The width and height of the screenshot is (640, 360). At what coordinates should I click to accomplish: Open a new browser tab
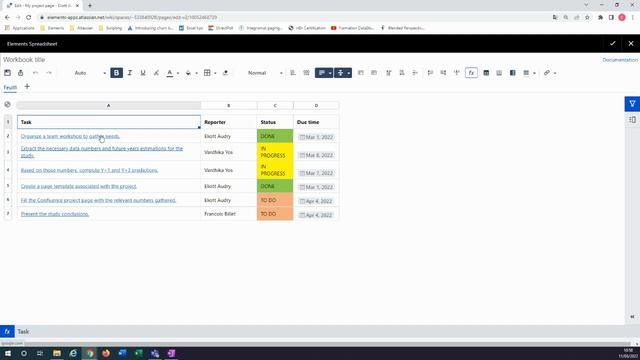[90, 6]
